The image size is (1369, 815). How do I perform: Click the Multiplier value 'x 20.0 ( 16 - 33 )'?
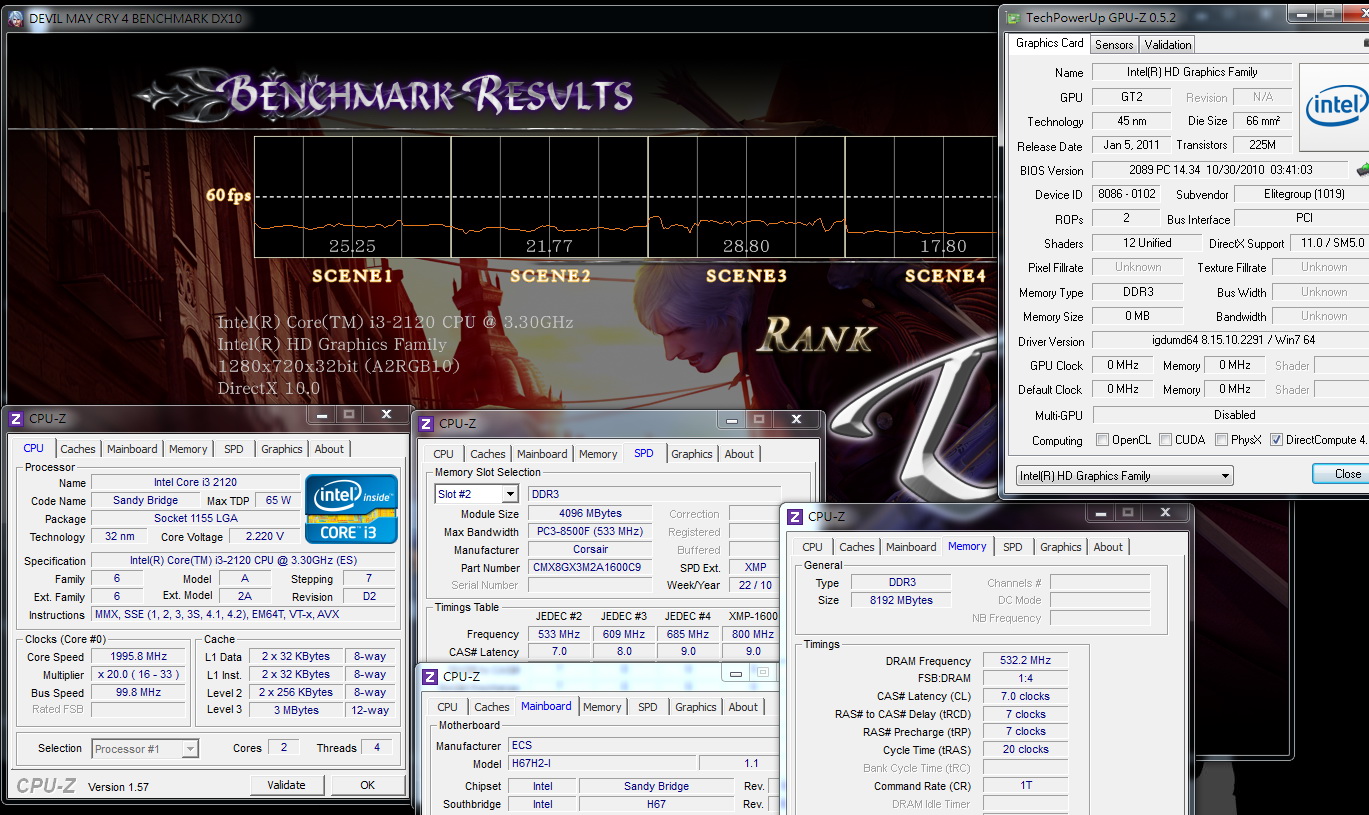tap(138, 674)
